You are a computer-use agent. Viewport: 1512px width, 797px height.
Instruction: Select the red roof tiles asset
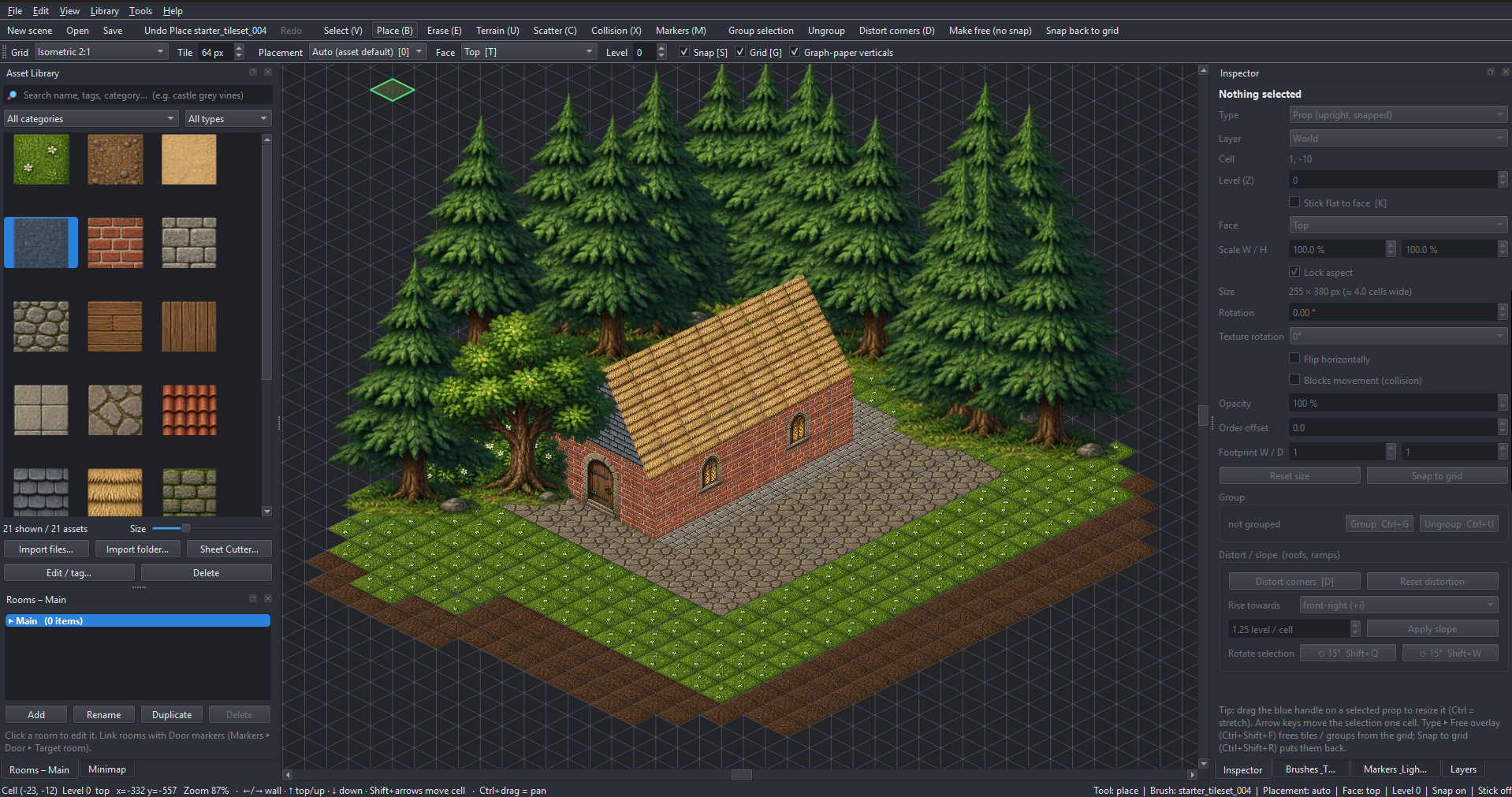[x=189, y=410]
